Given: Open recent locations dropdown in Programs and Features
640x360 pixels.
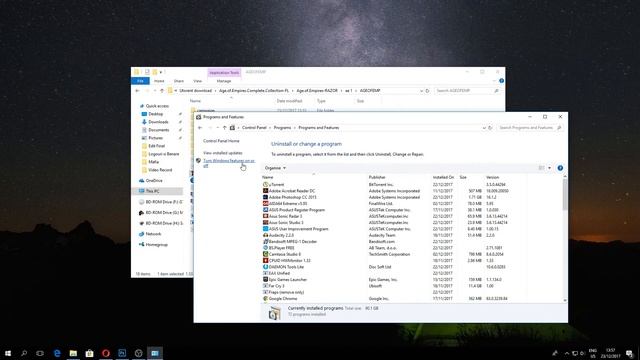Looking at the screenshot, I should pyautogui.click(x=217, y=128).
